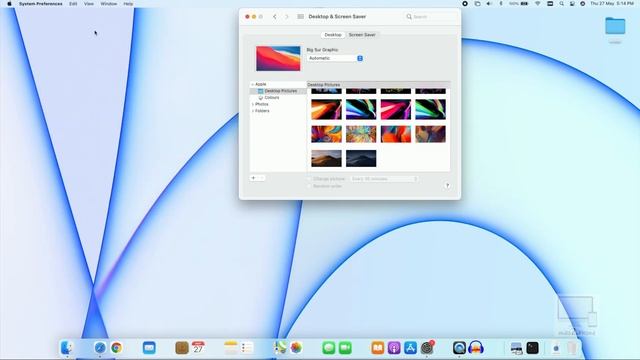640x360 pixels.
Task: Open the Calendar app showing 27
Action: point(198,348)
